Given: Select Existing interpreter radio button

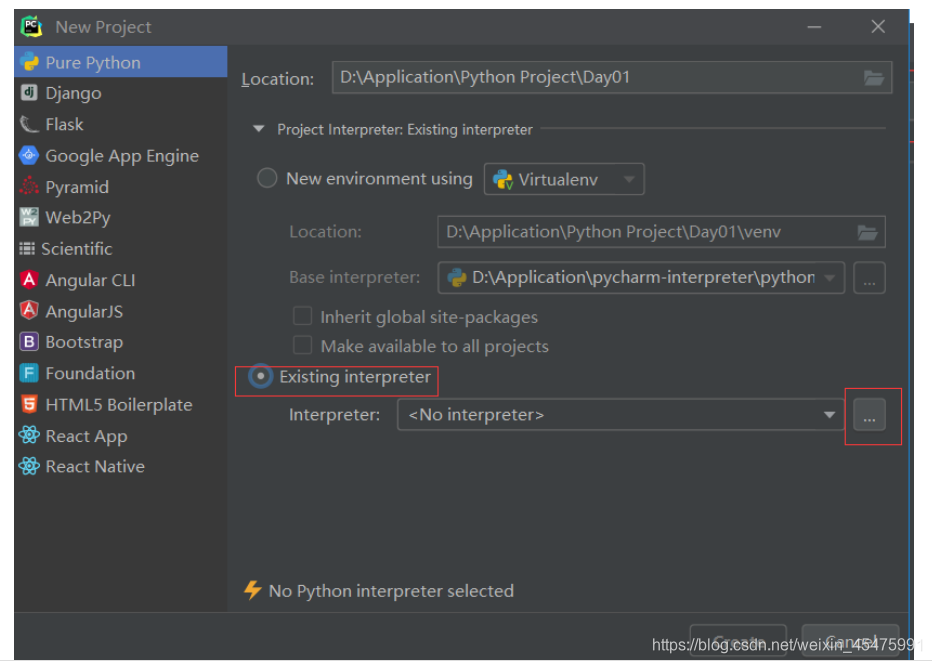Looking at the screenshot, I should coord(260,376).
